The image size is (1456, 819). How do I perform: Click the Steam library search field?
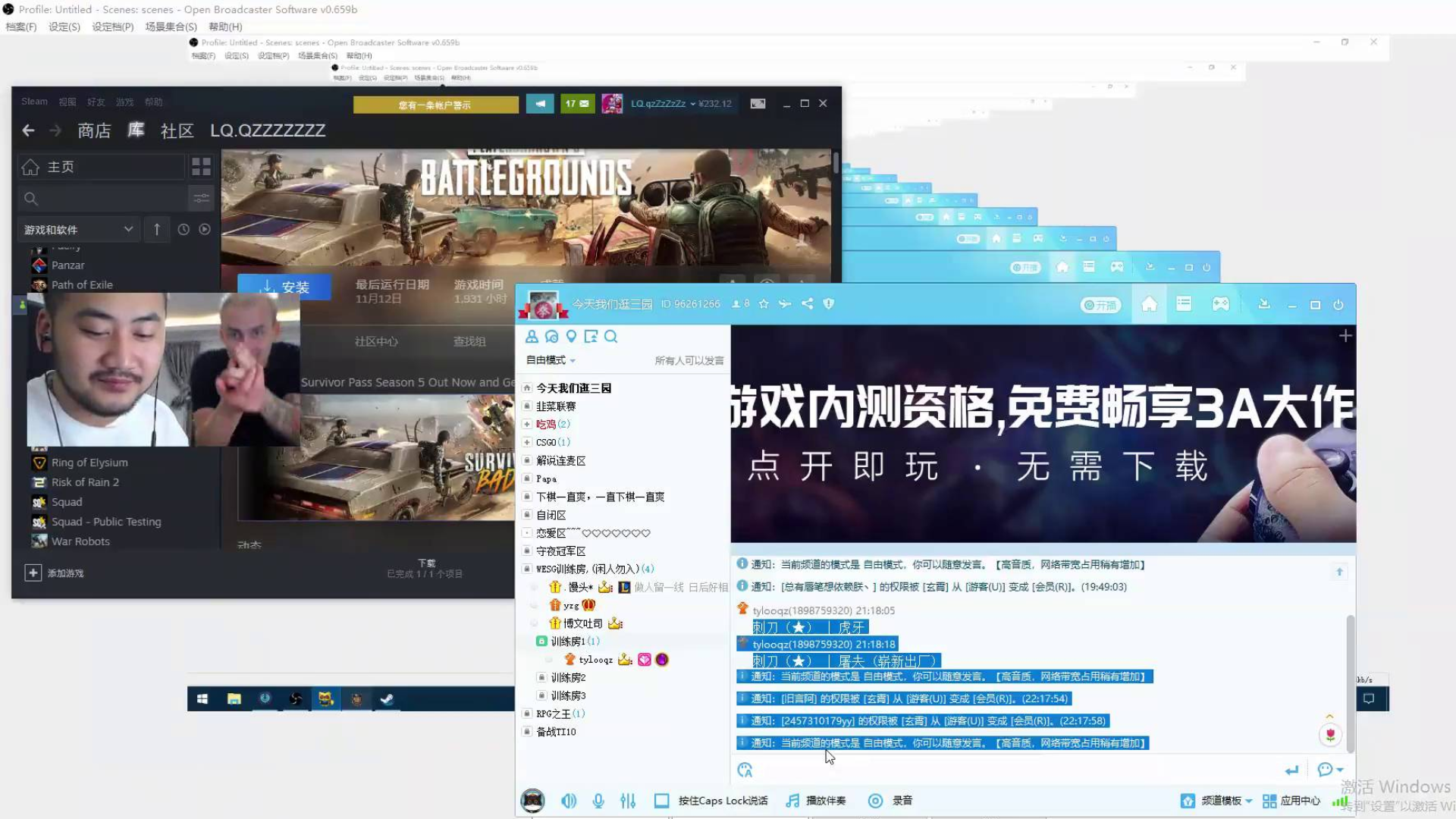point(102,199)
